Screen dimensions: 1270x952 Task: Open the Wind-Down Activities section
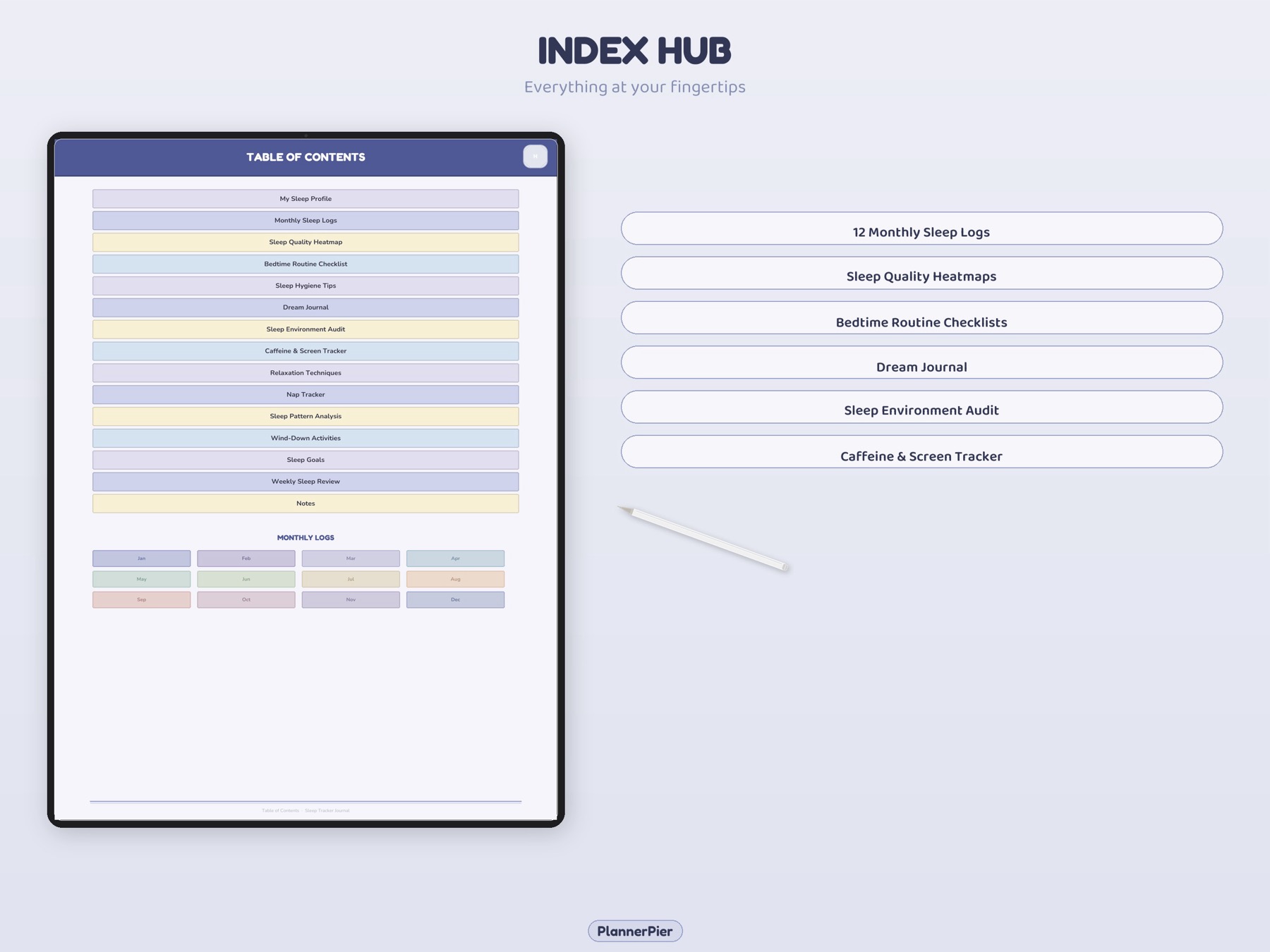pos(305,438)
